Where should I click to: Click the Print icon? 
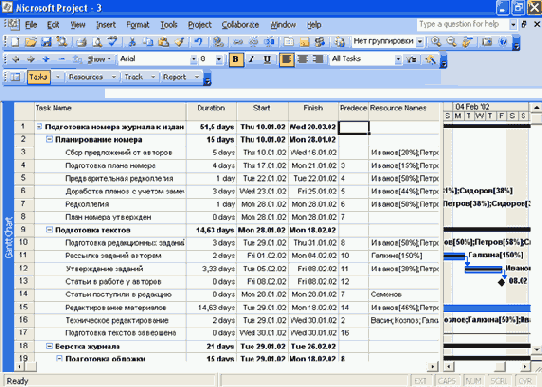point(81,42)
